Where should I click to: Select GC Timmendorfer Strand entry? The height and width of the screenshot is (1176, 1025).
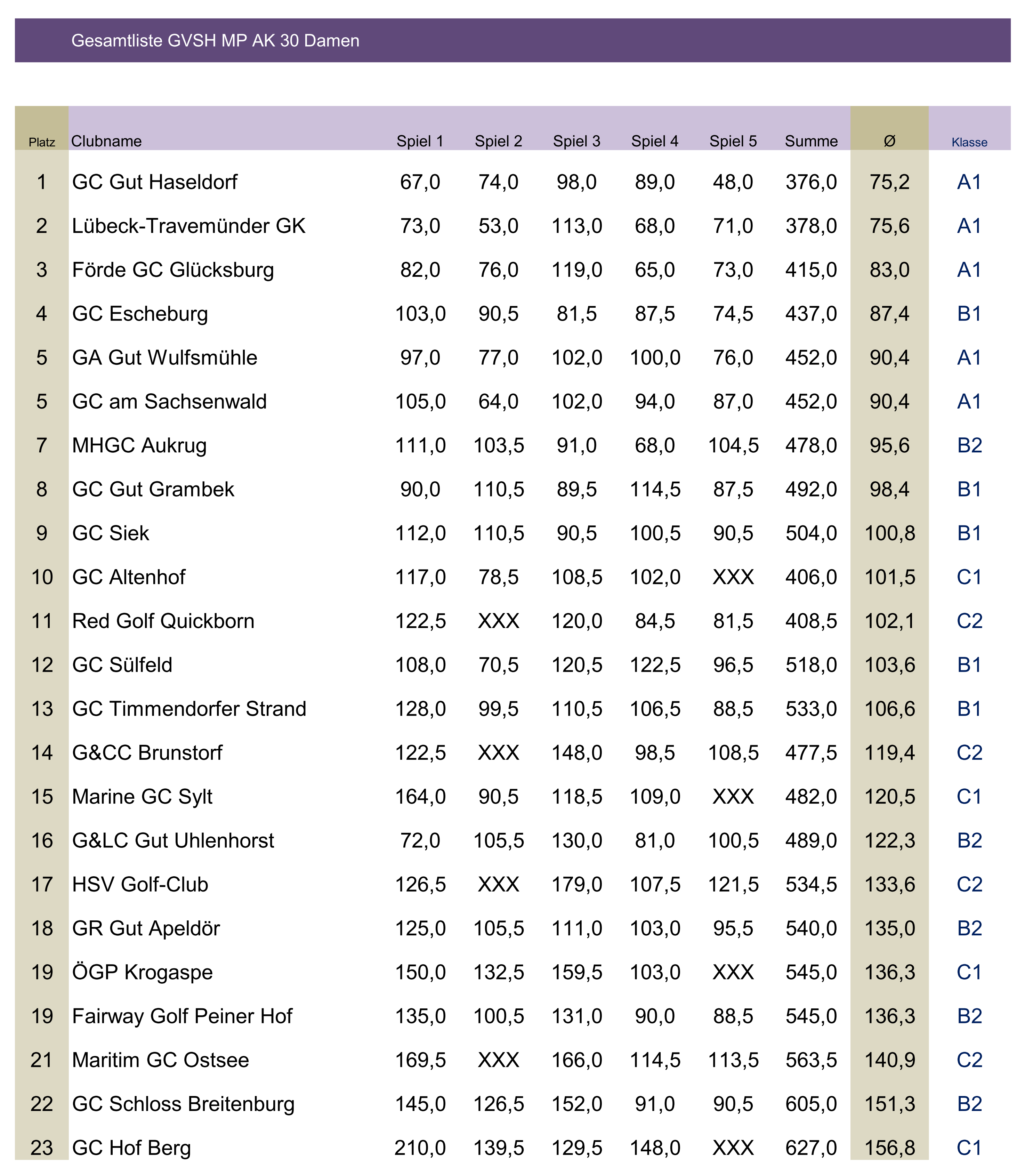point(189,709)
